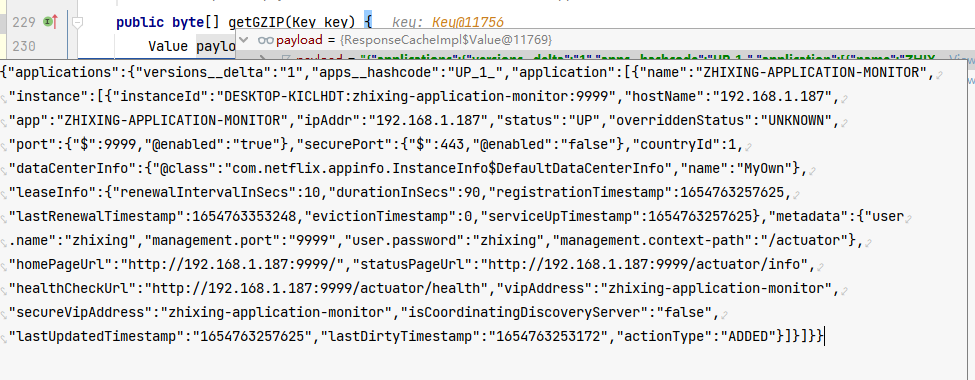Click the soft-wrap icon after ZHIXING-APPLICATION-MONITOR line
This screenshot has width=975, height=380.
pos(938,75)
